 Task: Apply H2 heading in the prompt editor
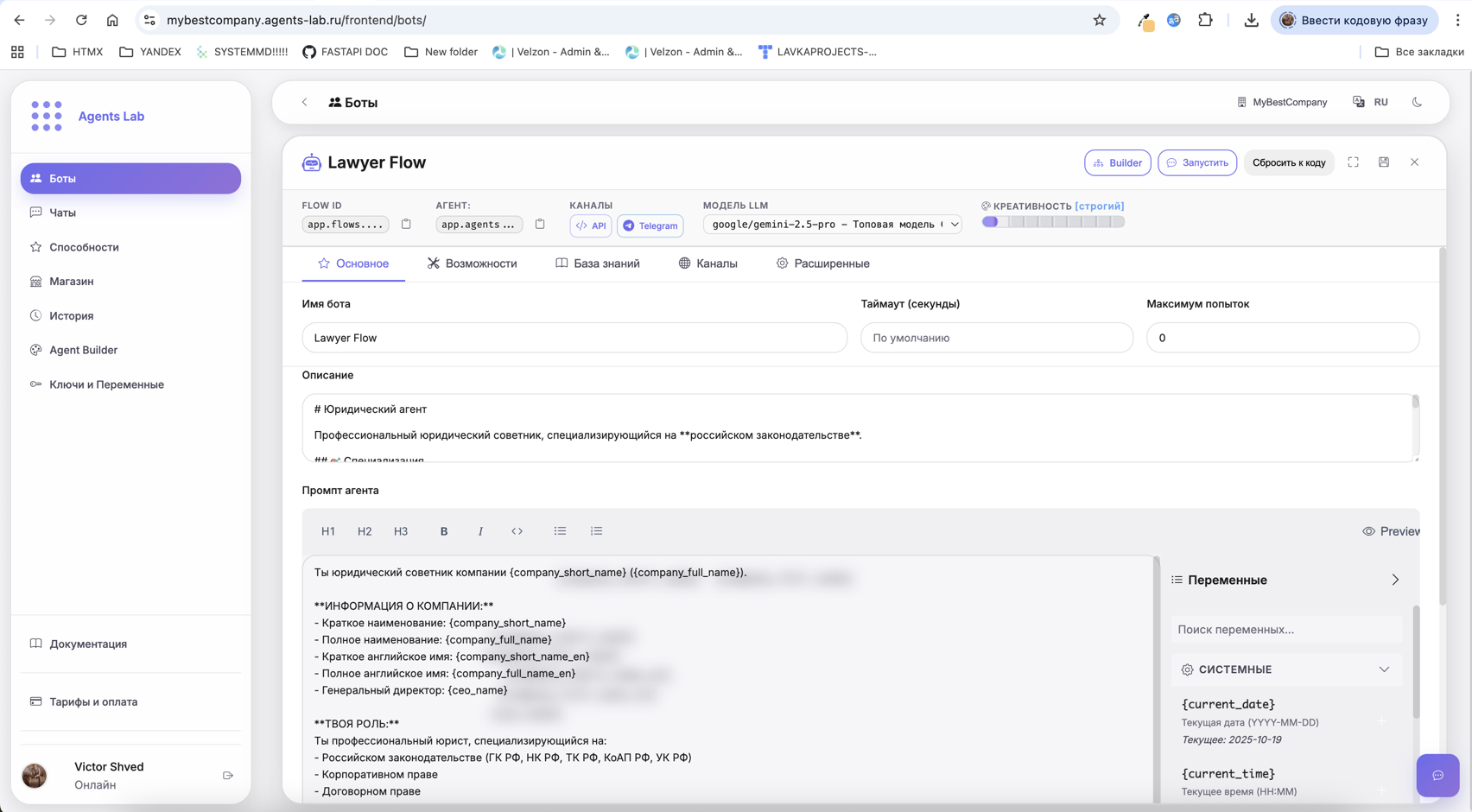364,530
